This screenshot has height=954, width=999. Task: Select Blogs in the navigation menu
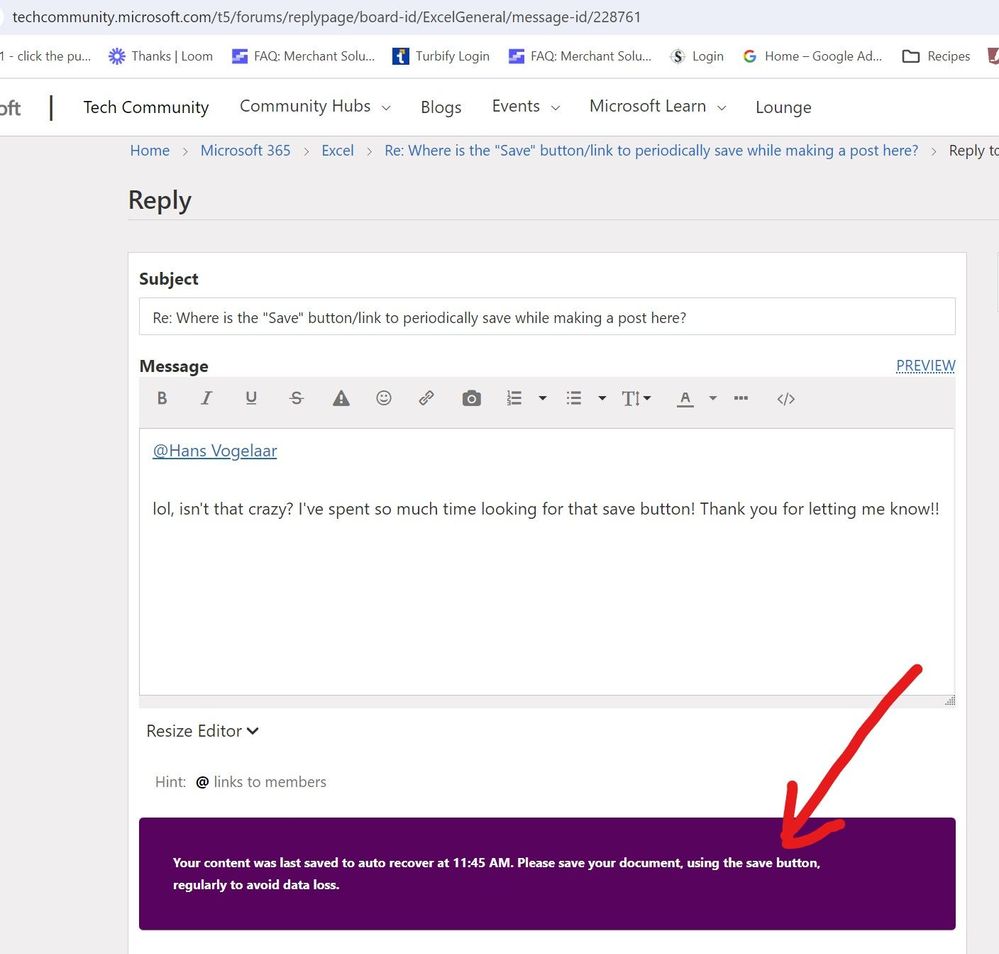440,106
